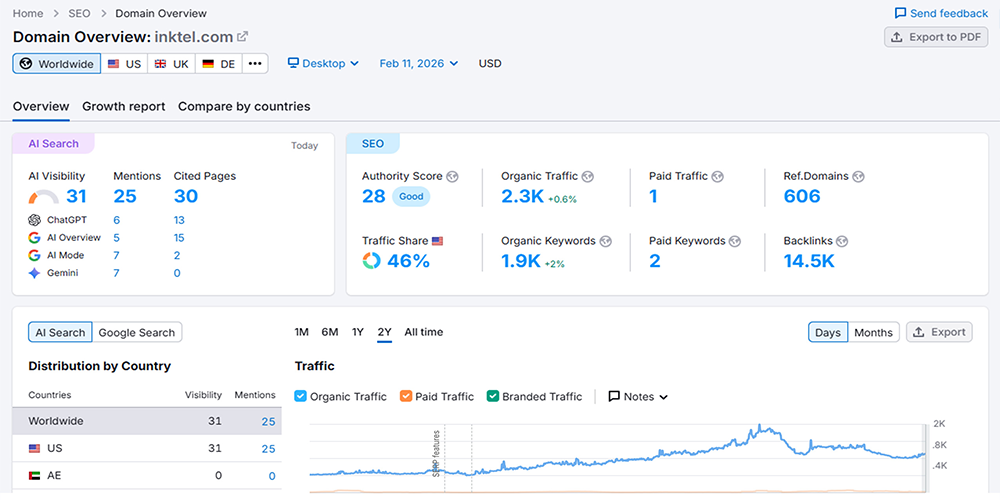Disable the Branded Traffic checkbox
Image resolution: width=1000 pixels, height=500 pixels.
[493, 397]
